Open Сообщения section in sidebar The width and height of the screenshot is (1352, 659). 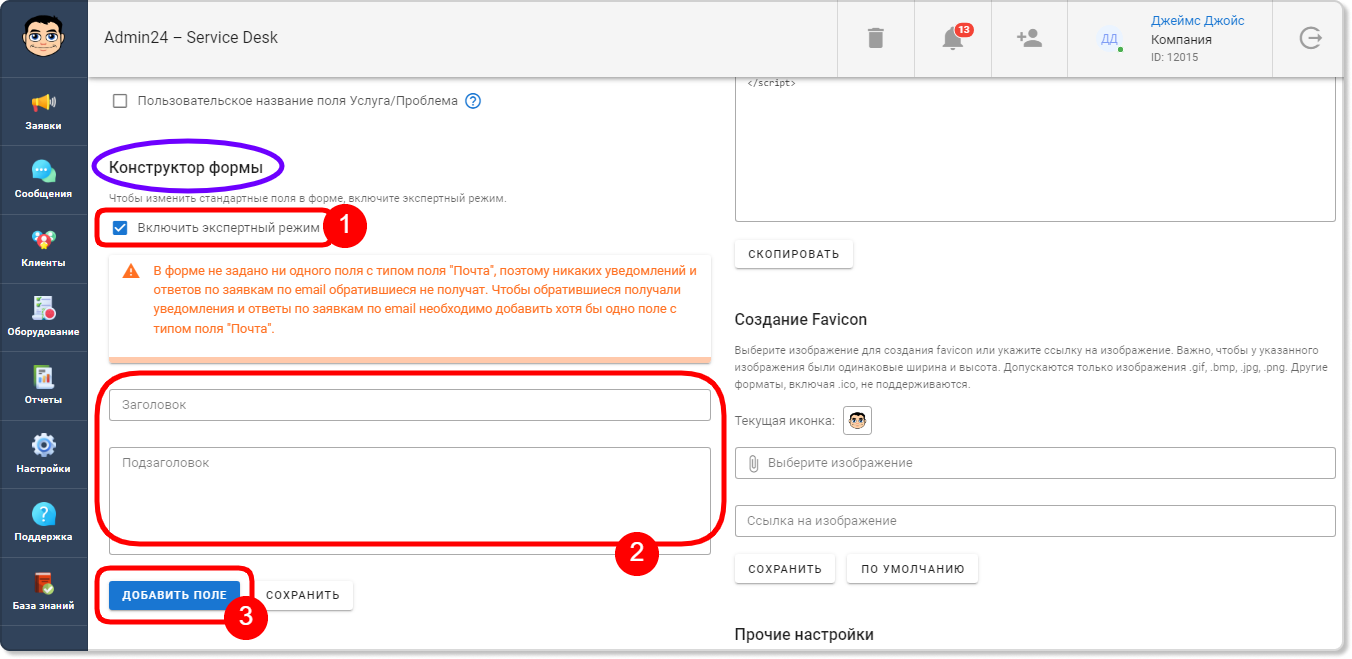[x=43, y=180]
